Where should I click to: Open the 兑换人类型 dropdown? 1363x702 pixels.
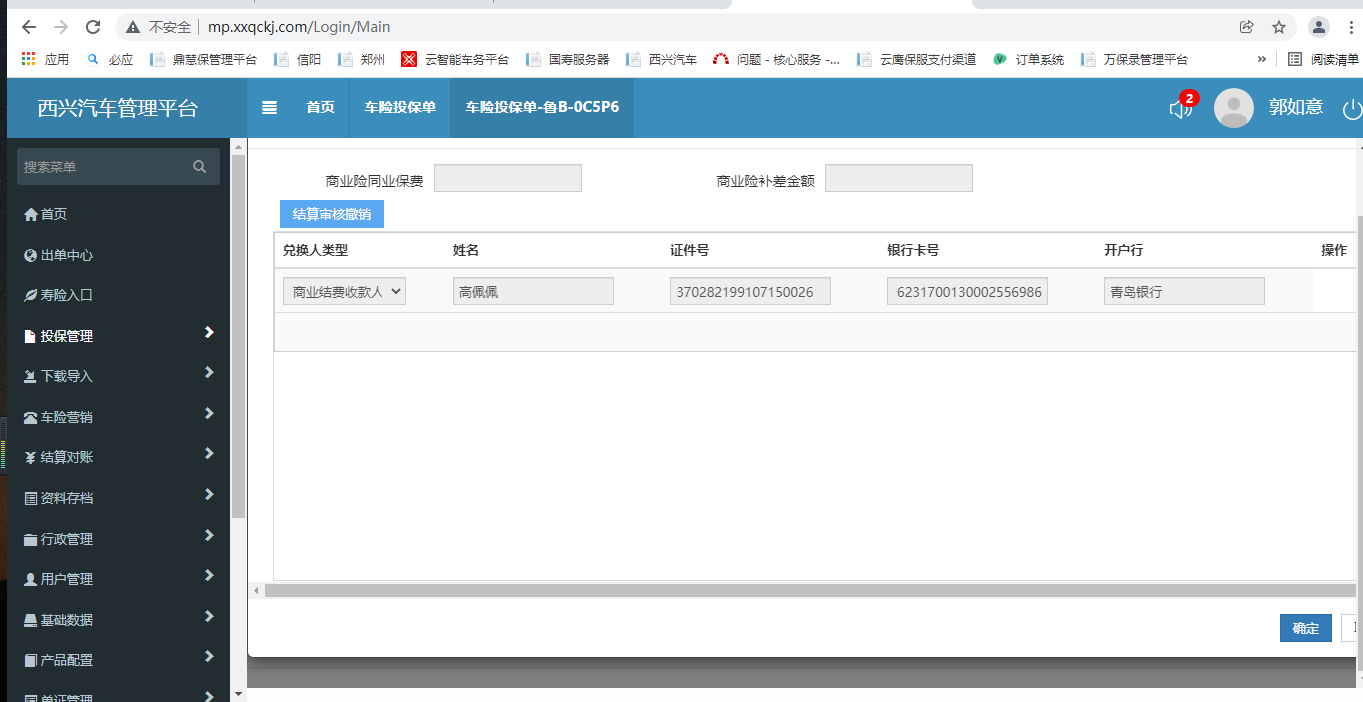(344, 291)
